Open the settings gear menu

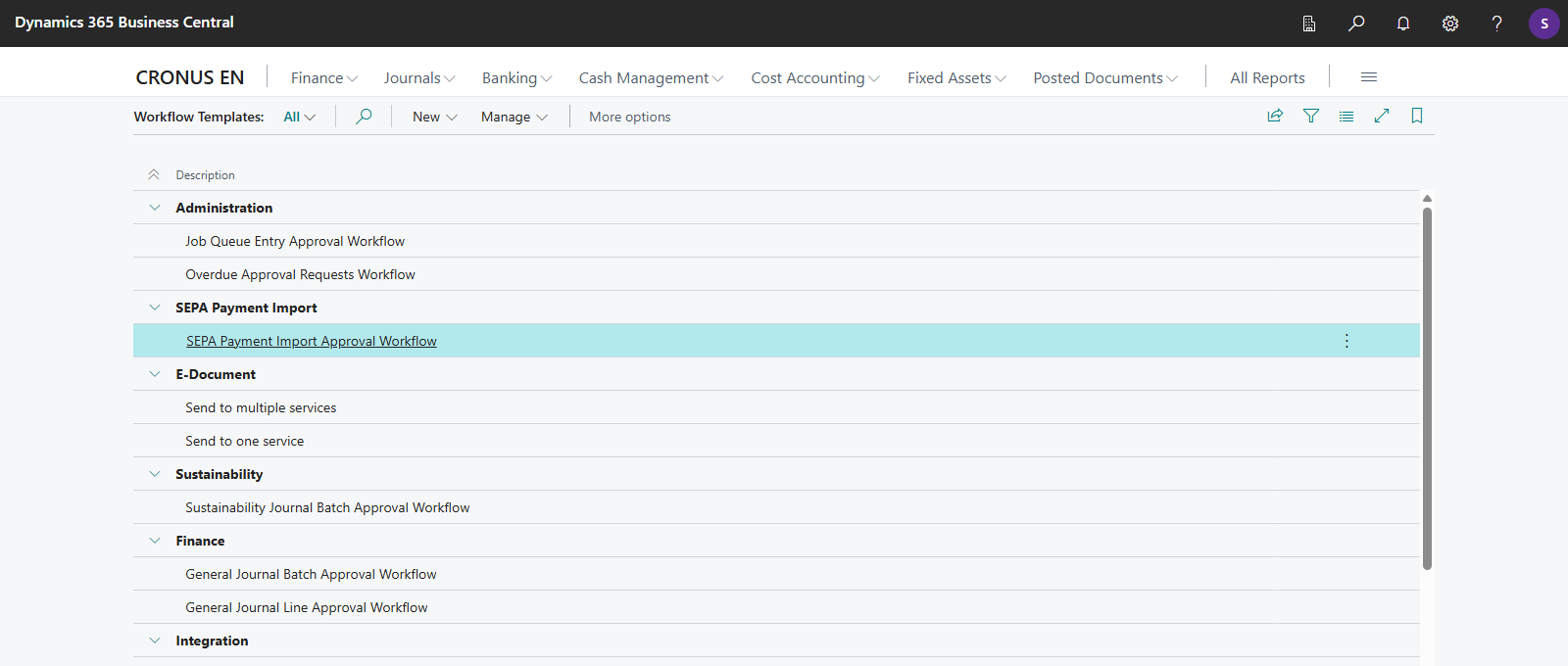(x=1450, y=24)
